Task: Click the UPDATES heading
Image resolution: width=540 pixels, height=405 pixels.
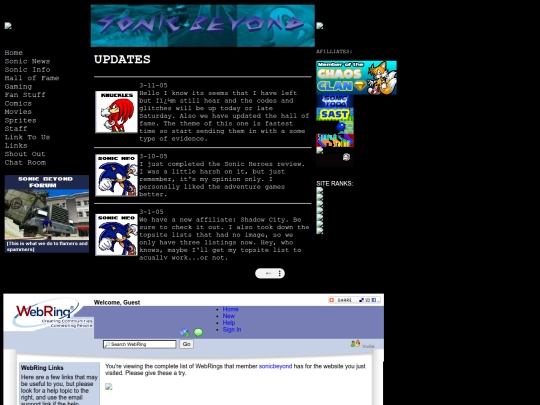Action: click(x=122, y=59)
